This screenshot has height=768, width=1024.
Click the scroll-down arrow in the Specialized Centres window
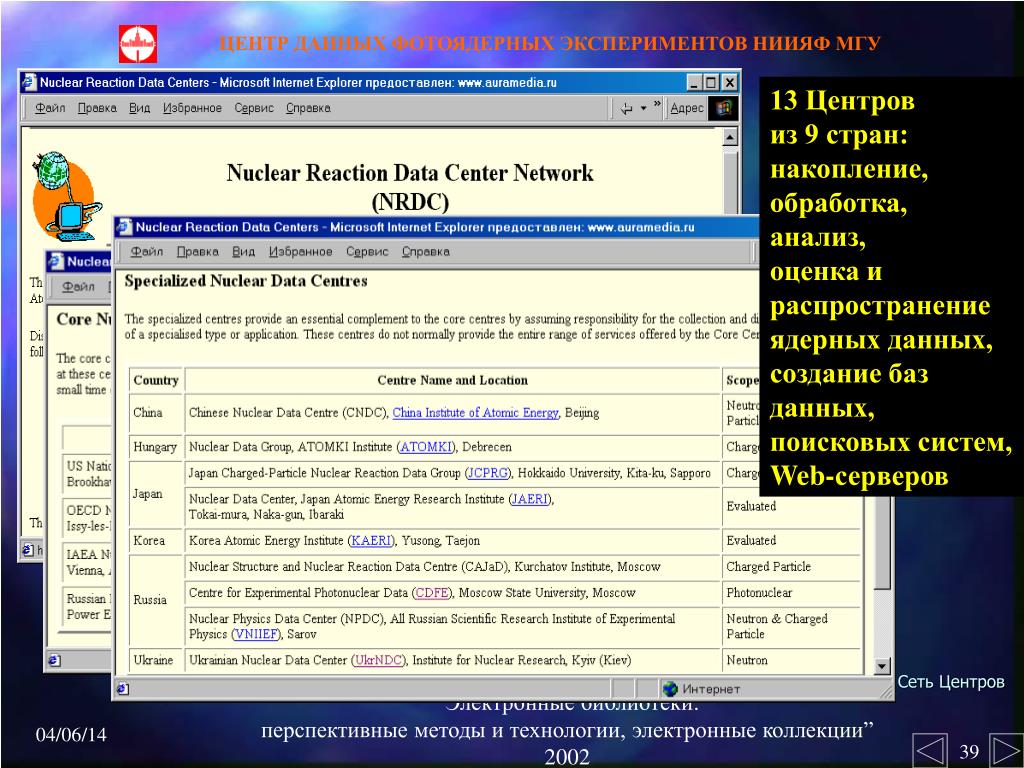click(882, 666)
